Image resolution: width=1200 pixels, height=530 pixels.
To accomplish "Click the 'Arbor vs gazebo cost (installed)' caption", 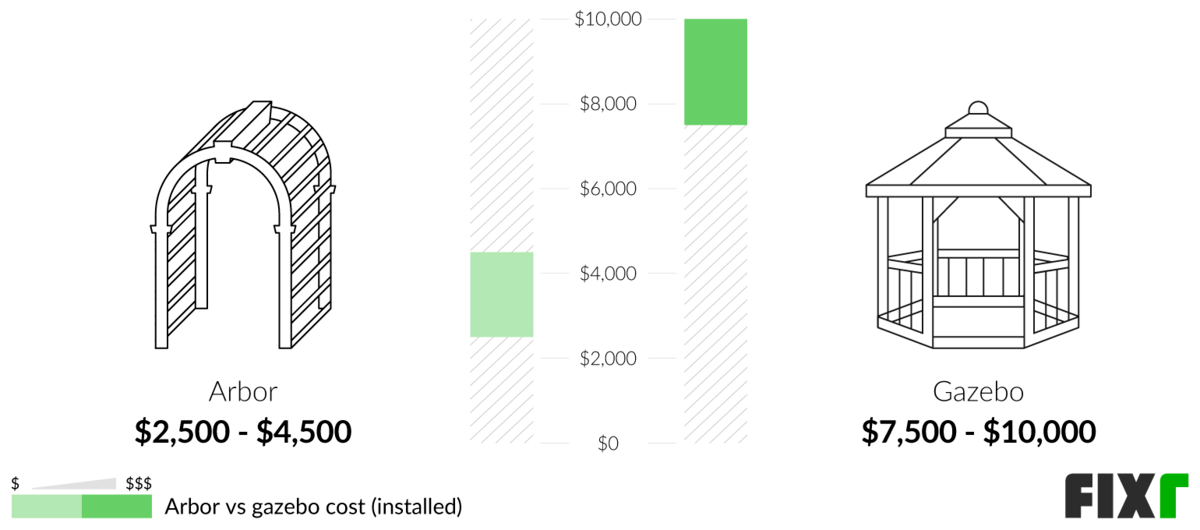I will (313, 506).
